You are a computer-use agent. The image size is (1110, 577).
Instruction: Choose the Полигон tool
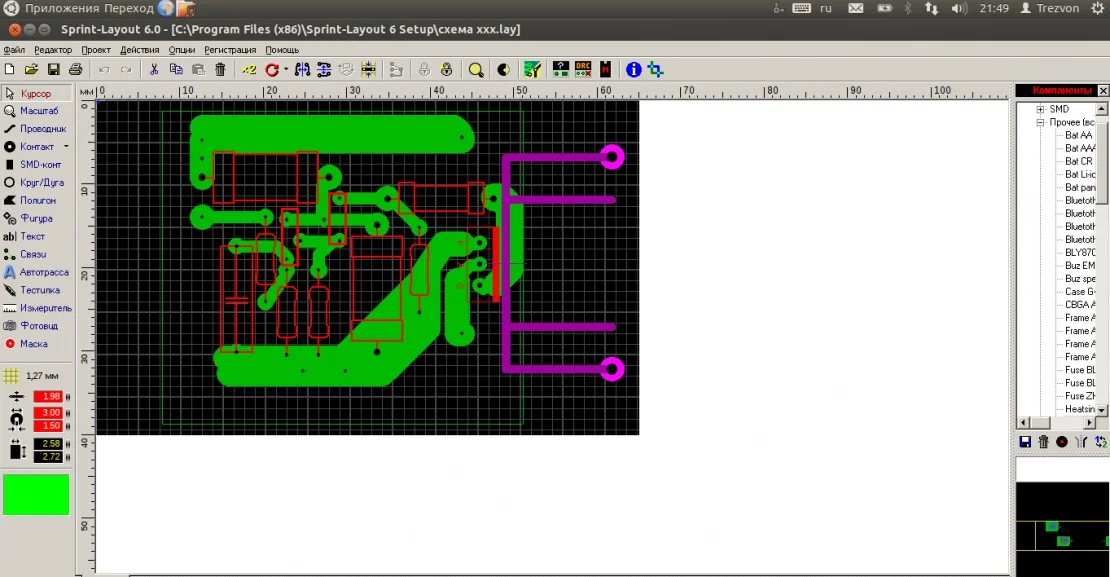[x=37, y=201]
